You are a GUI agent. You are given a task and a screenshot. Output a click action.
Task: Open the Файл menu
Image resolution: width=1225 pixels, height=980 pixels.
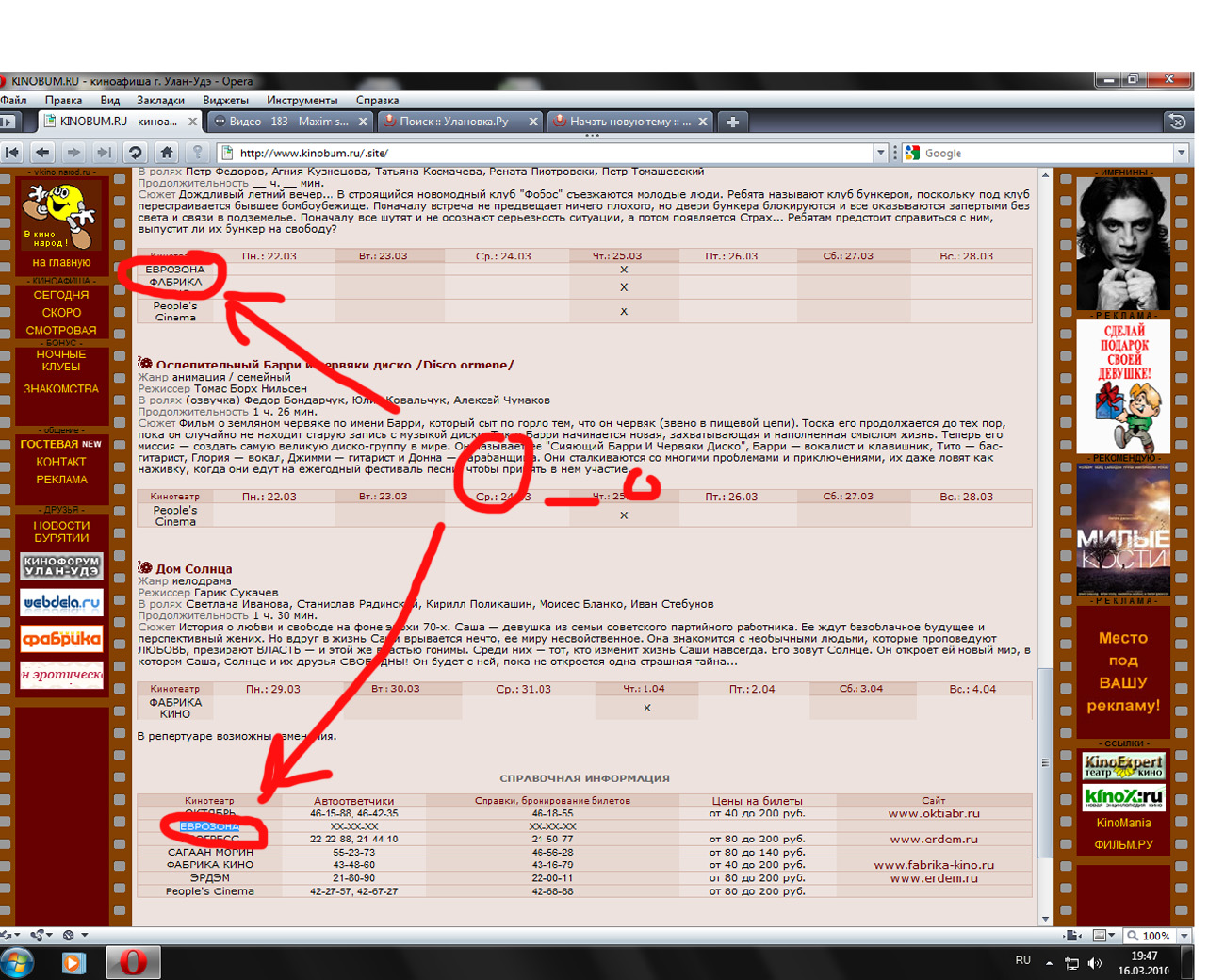tap(13, 100)
